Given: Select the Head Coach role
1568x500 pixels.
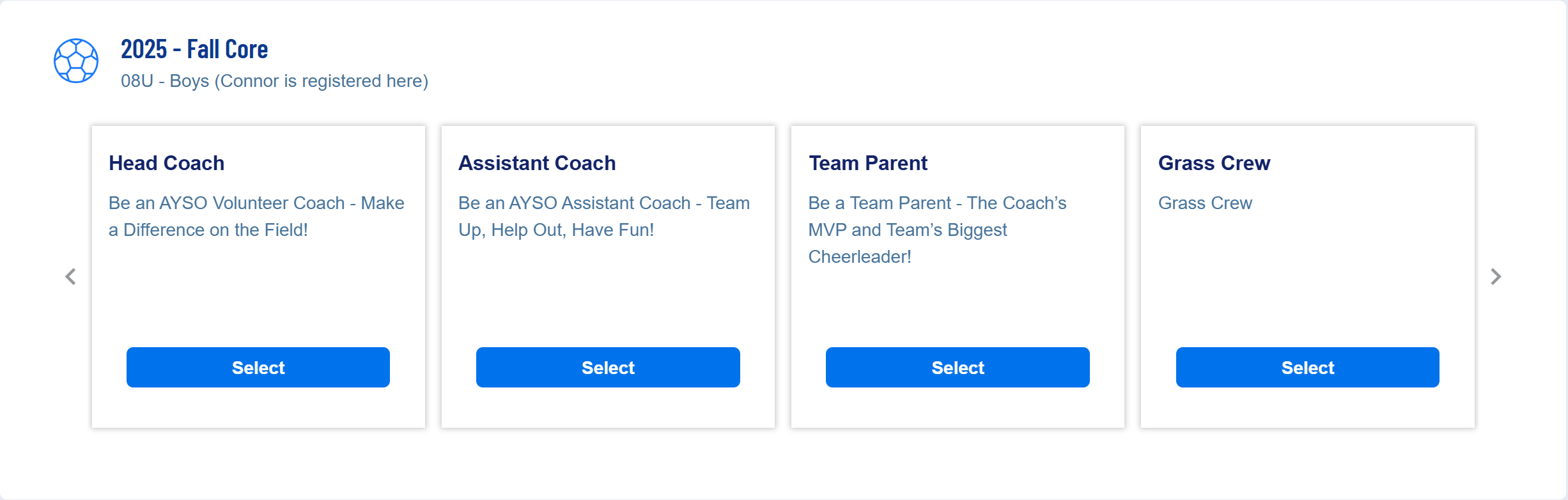Looking at the screenshot, I should point(258,368).
